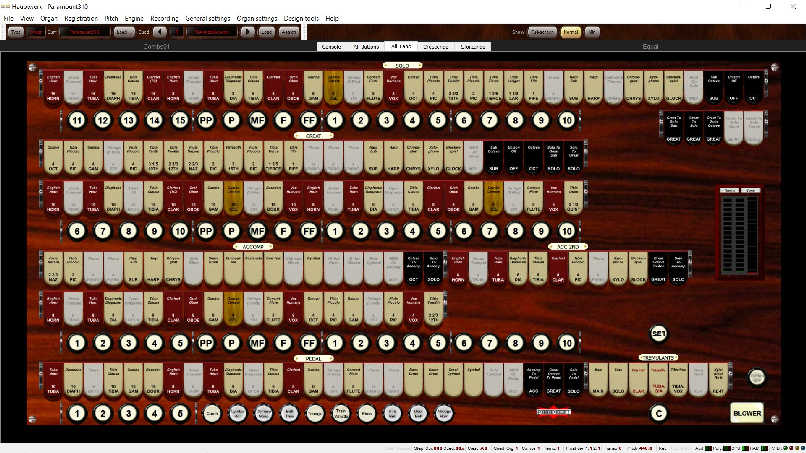
Task: Click the Load button next to Assign
Action: point(266,32)
